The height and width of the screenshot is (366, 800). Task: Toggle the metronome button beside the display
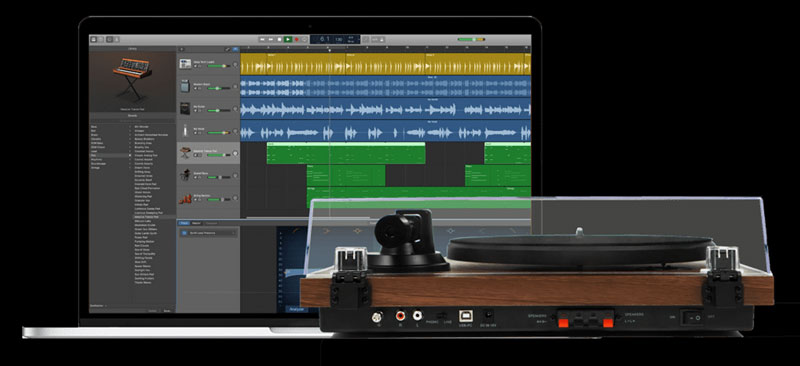point(381,39)
